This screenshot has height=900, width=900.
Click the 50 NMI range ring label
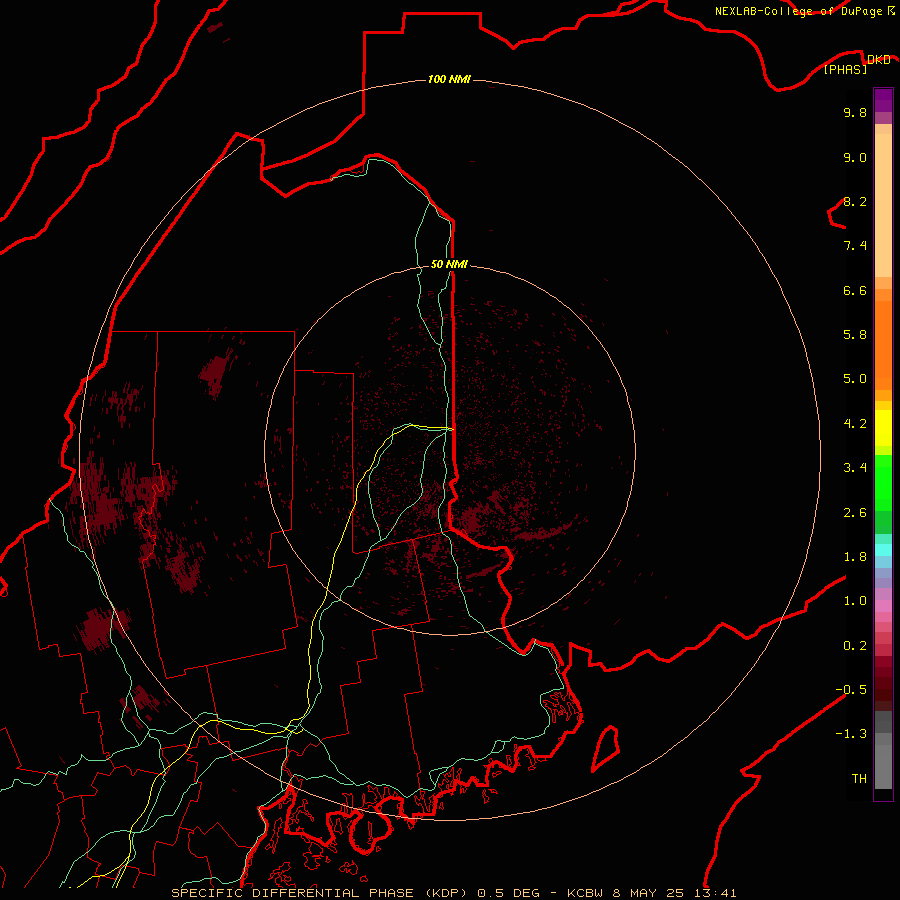[449, 264]
